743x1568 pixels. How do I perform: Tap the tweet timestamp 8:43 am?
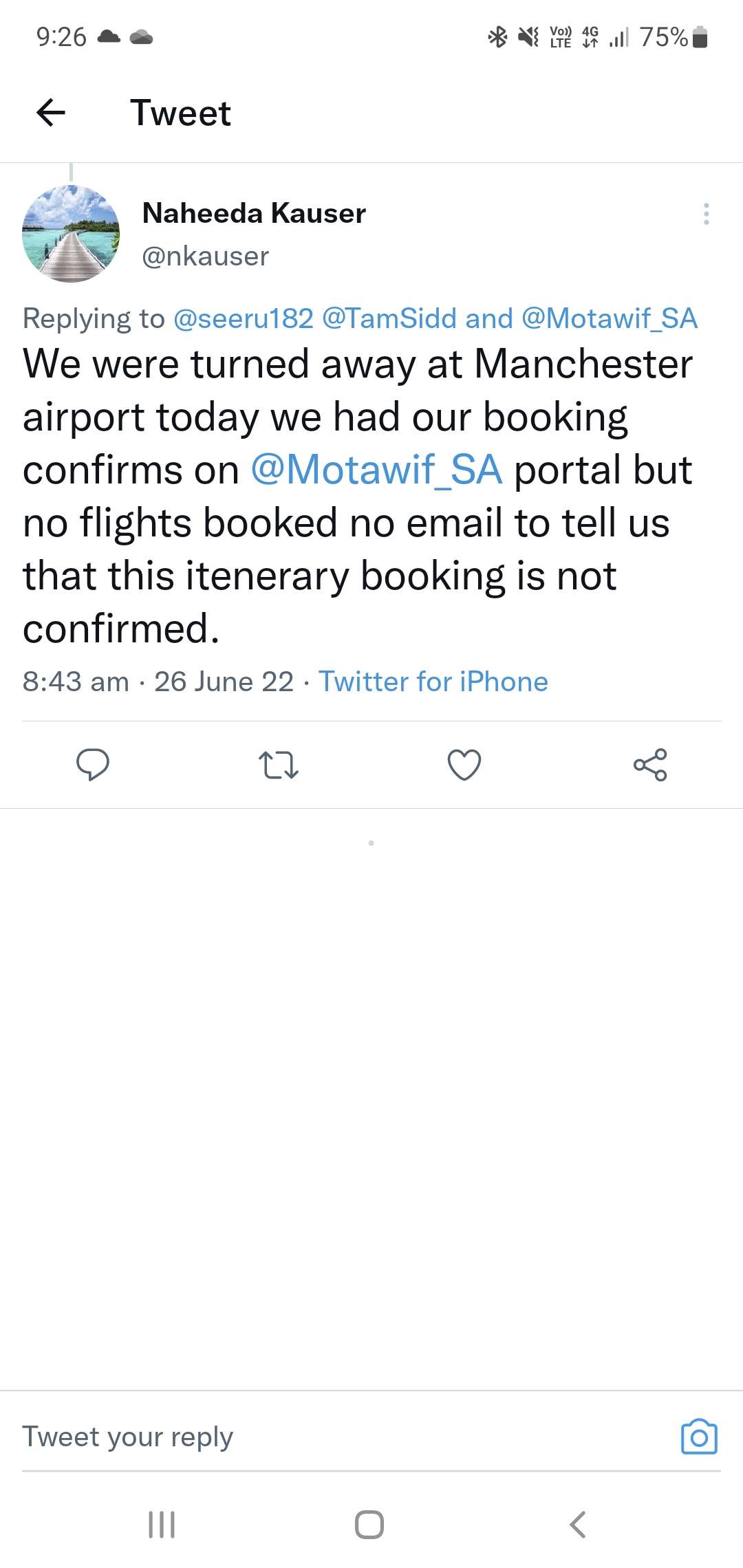coord(76,682)
